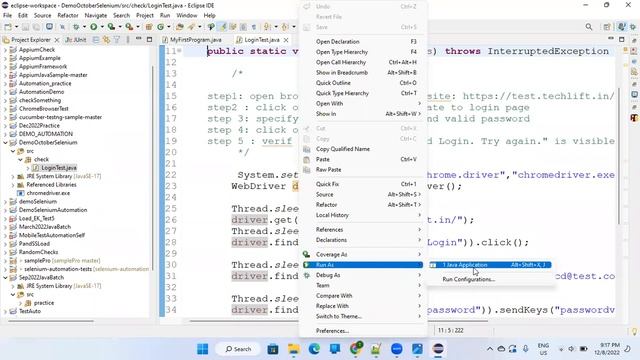This screenshot has width=640, height=360.
Task: Click the Open Perspective icon
Action: coord(607,27)
